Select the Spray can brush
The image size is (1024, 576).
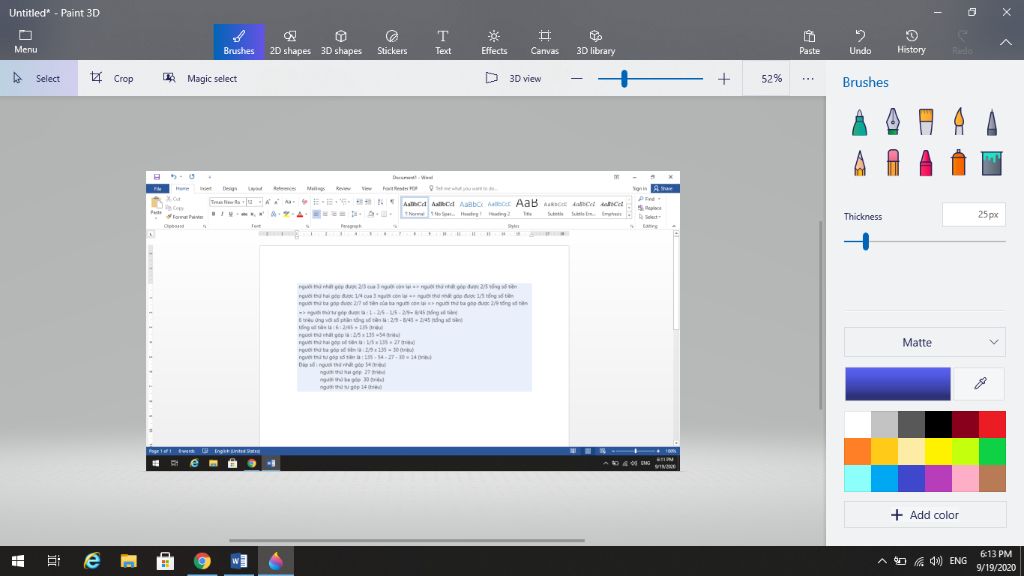tap(959, 163)
